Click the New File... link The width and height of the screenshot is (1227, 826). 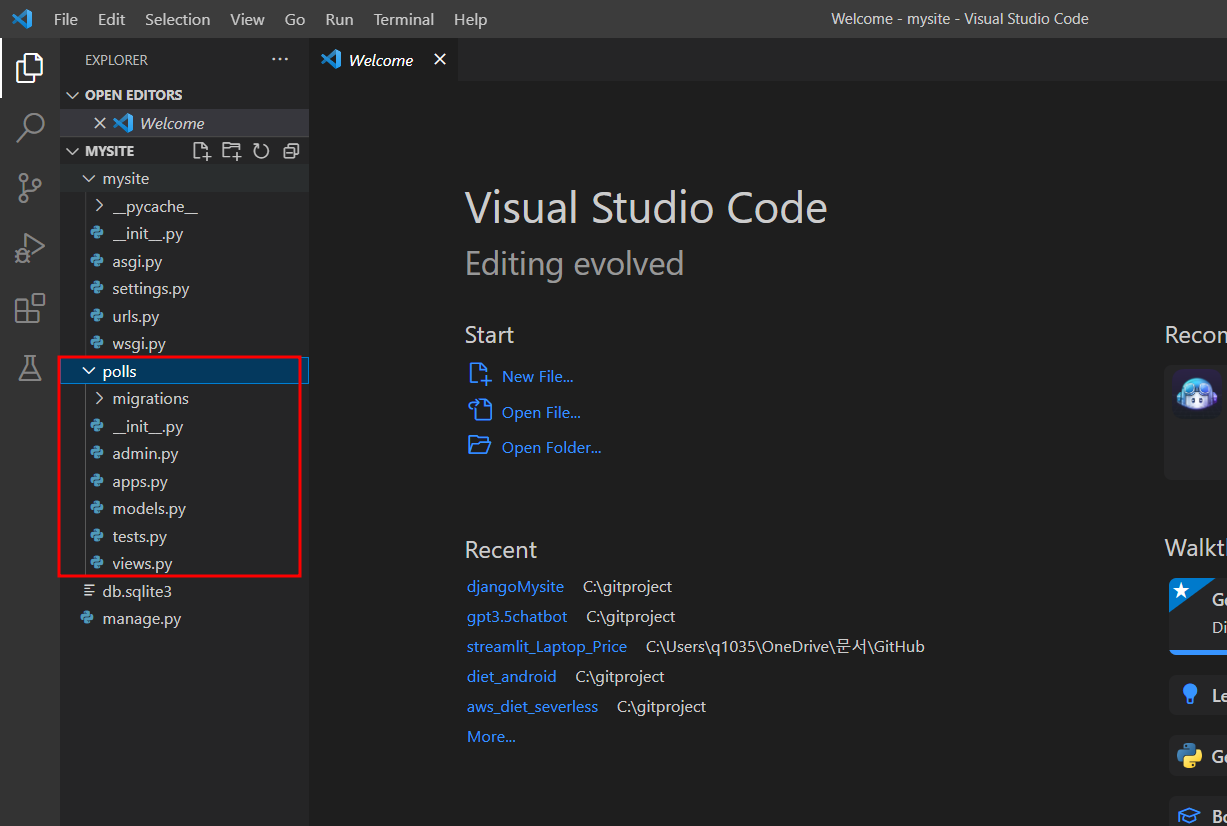[x=538, y=376]
